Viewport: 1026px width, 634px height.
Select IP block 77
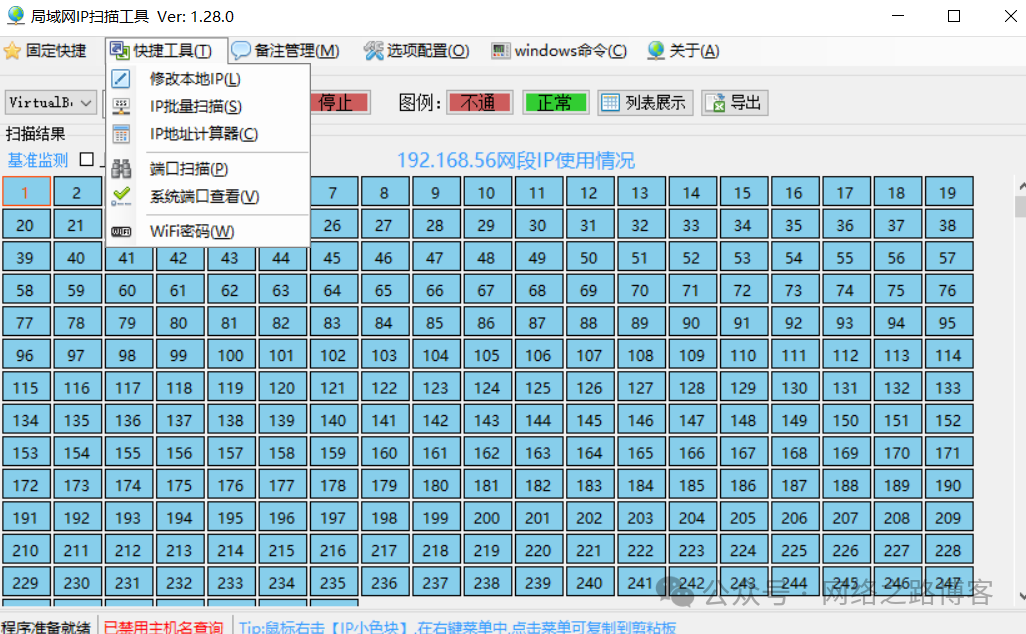coord(26,322)
